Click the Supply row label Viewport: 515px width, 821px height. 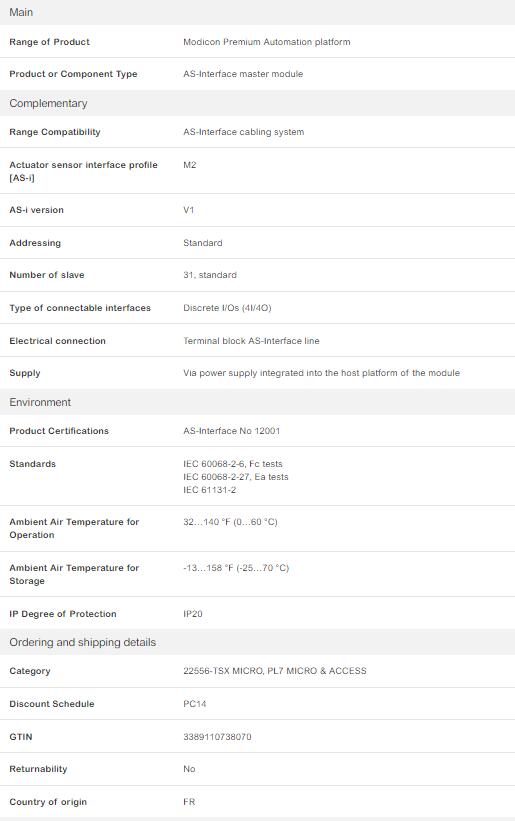pyautogui.click(x=25, y=373)
